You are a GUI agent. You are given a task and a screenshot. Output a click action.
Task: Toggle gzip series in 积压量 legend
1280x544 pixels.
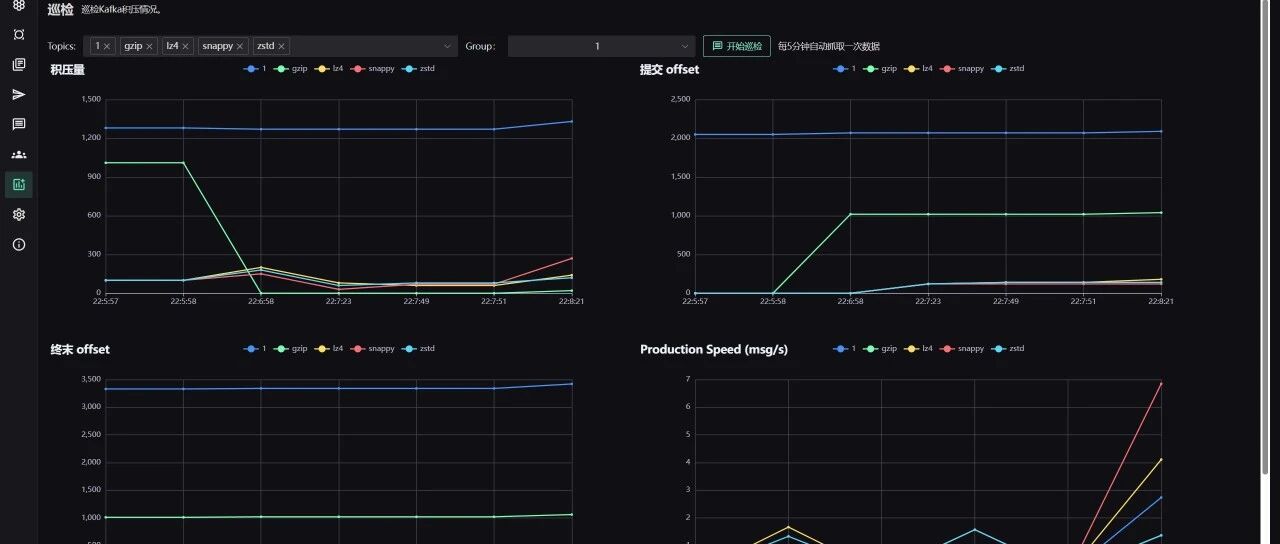point(290,69)
